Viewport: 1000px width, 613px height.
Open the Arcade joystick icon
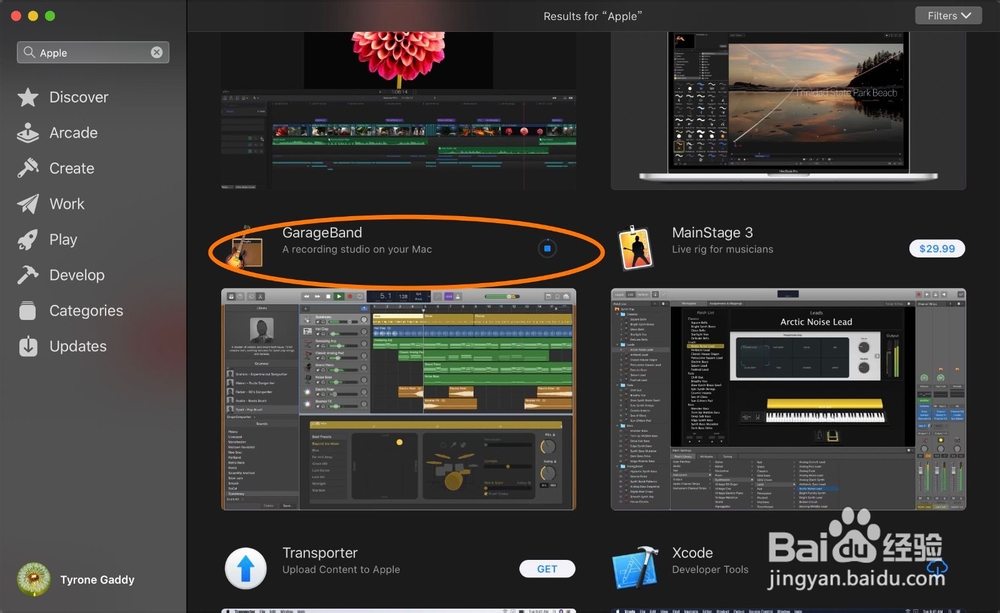(x=27, y=133)
